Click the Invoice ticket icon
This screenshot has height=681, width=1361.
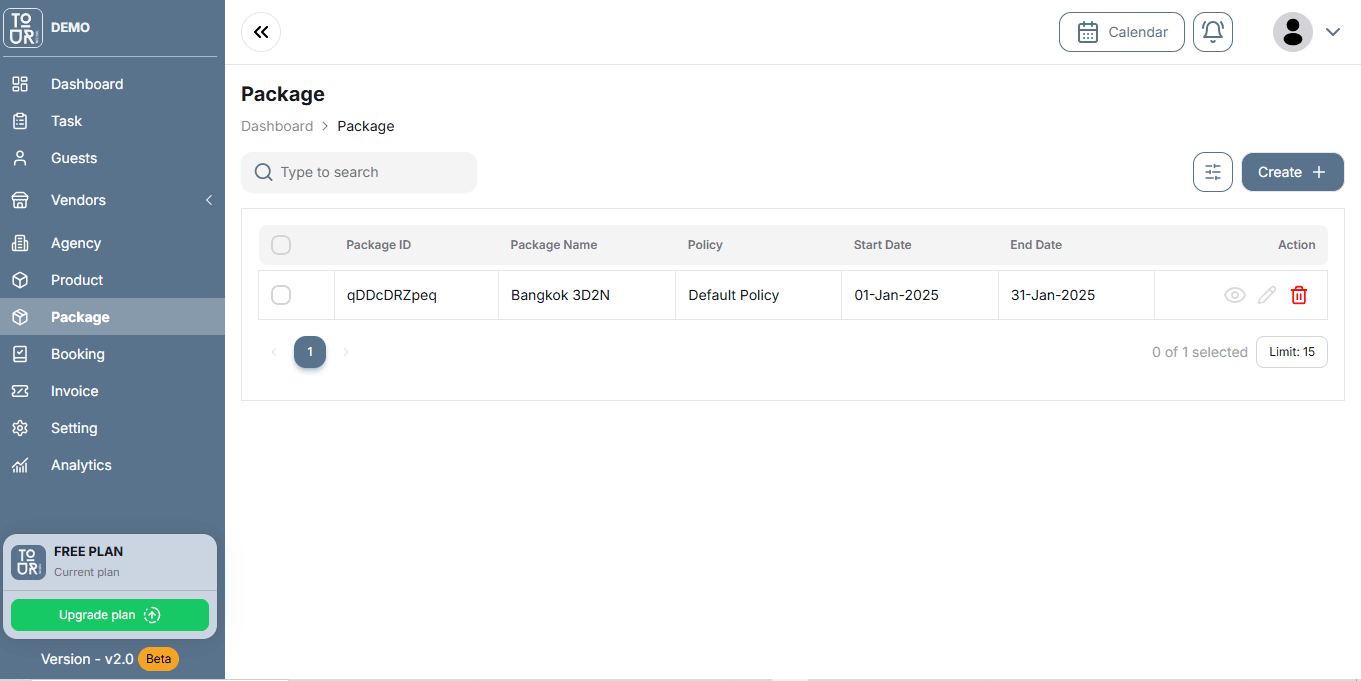[20, 391]
